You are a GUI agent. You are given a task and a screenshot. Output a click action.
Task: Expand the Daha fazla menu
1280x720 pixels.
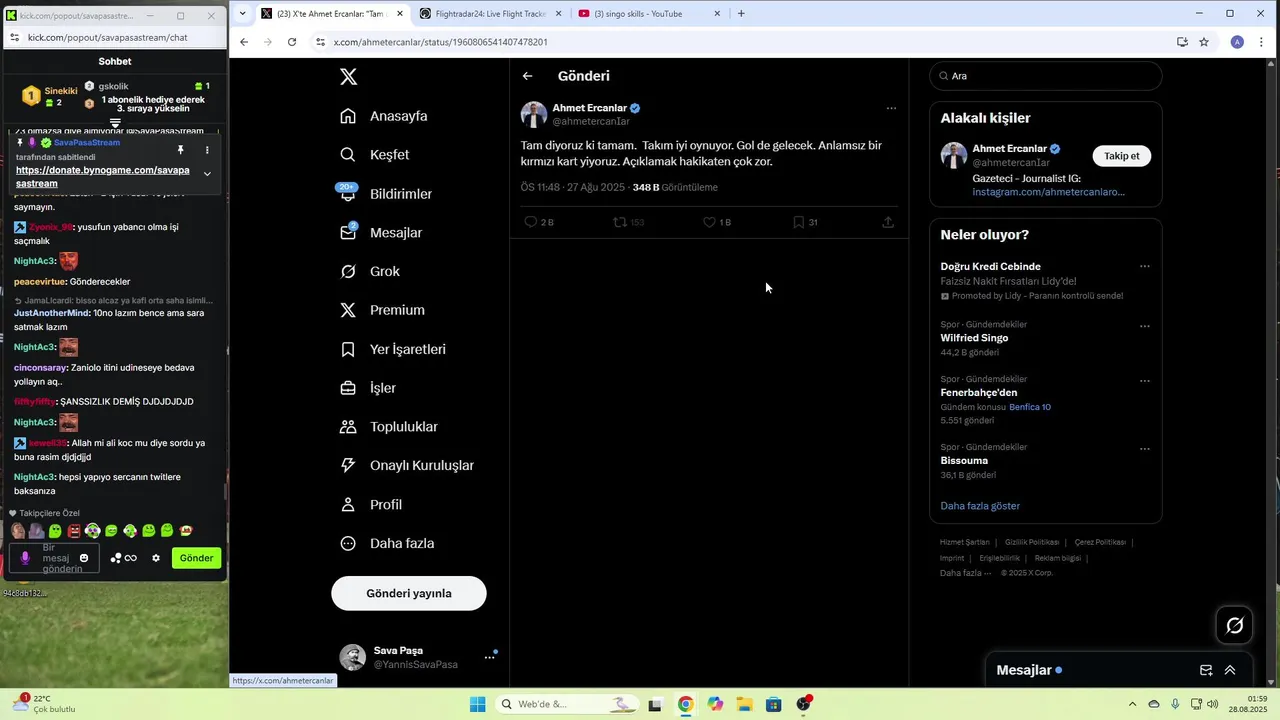click(388, 544)
